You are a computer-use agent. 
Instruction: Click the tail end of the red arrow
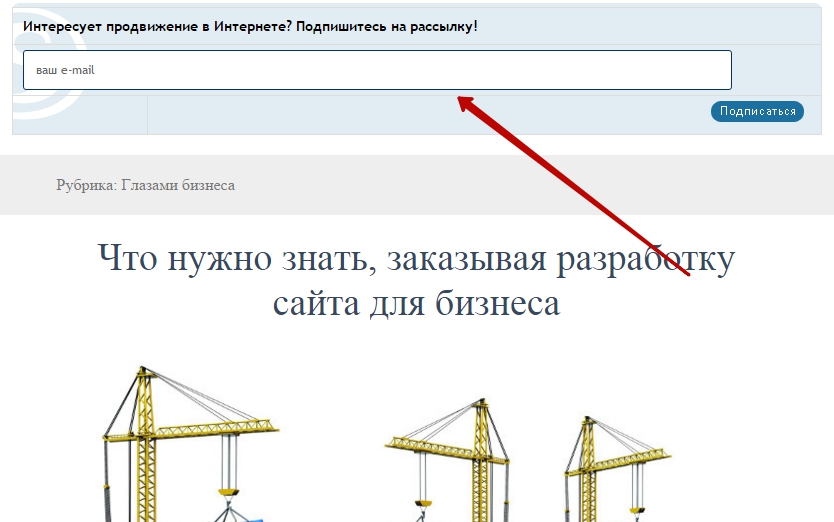(688, 274)
